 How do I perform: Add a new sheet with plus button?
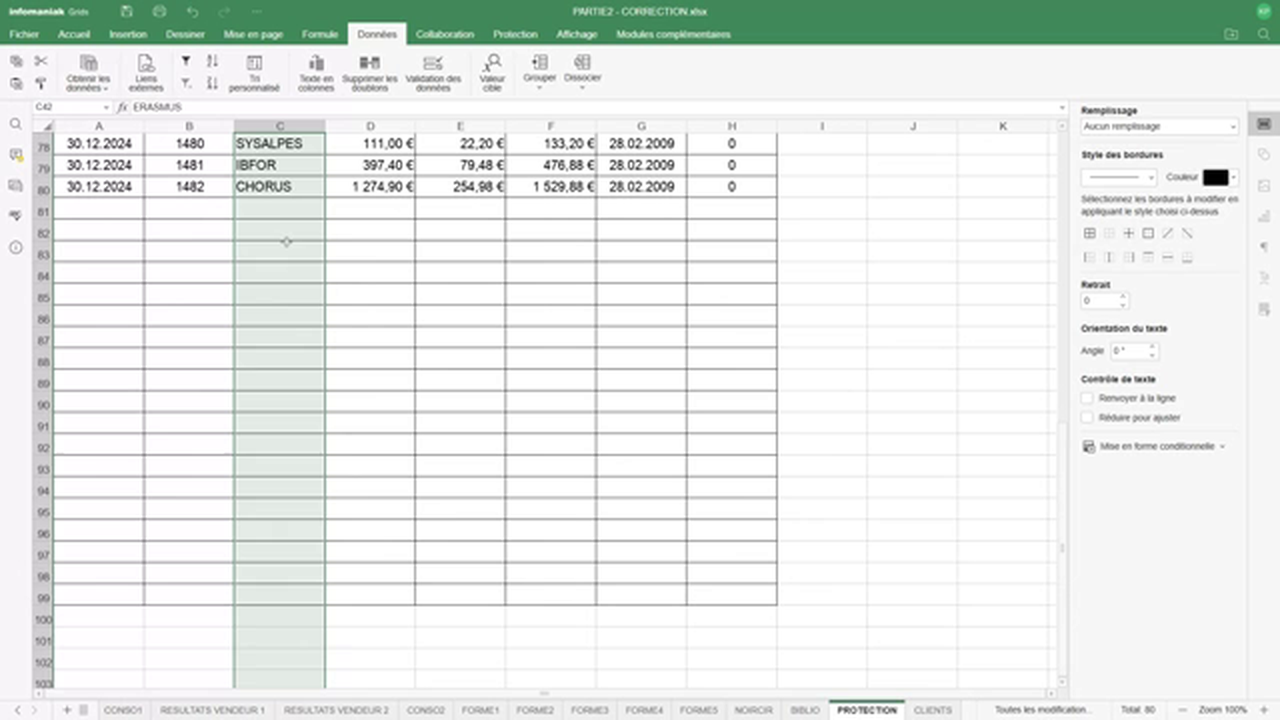coord(67,710)
